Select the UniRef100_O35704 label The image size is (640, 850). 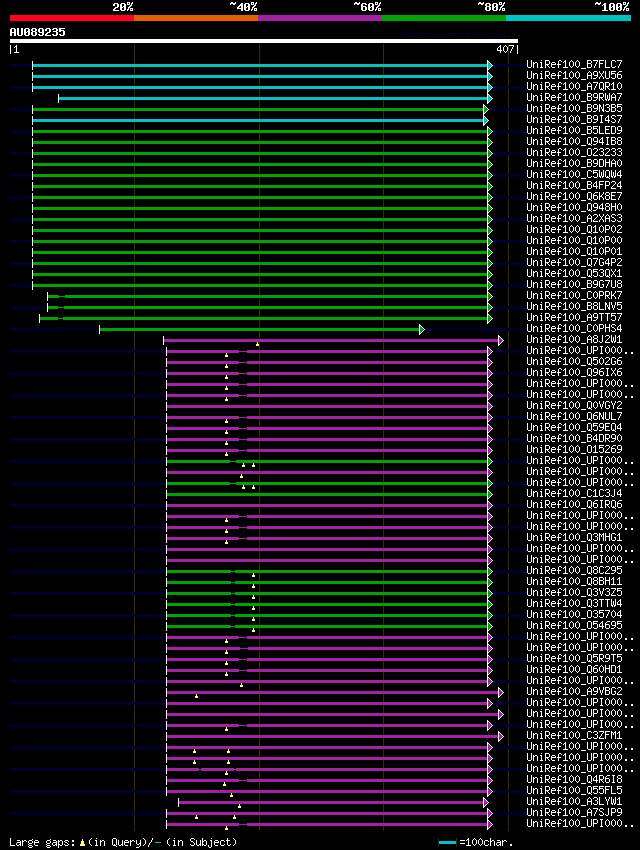click(574, 614)
